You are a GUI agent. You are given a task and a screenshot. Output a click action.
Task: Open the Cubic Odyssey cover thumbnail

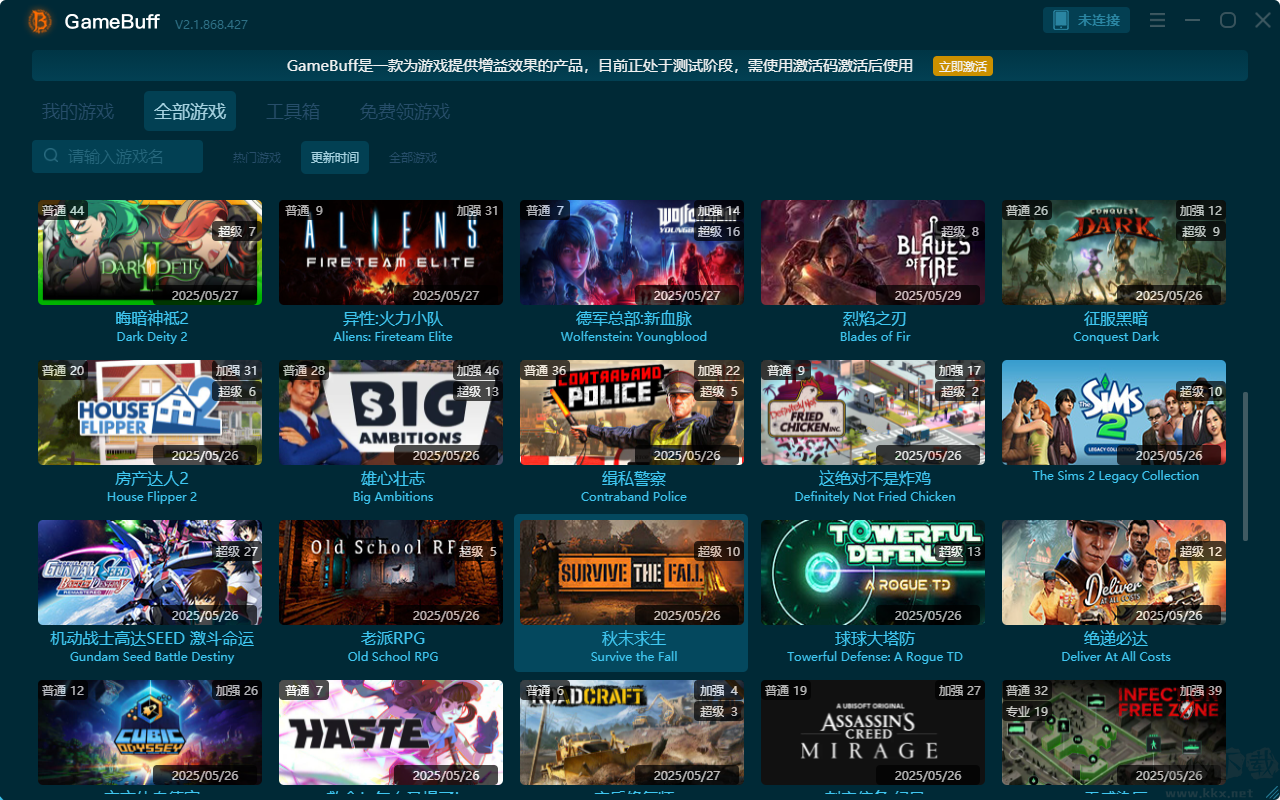(x=150, y=732)
